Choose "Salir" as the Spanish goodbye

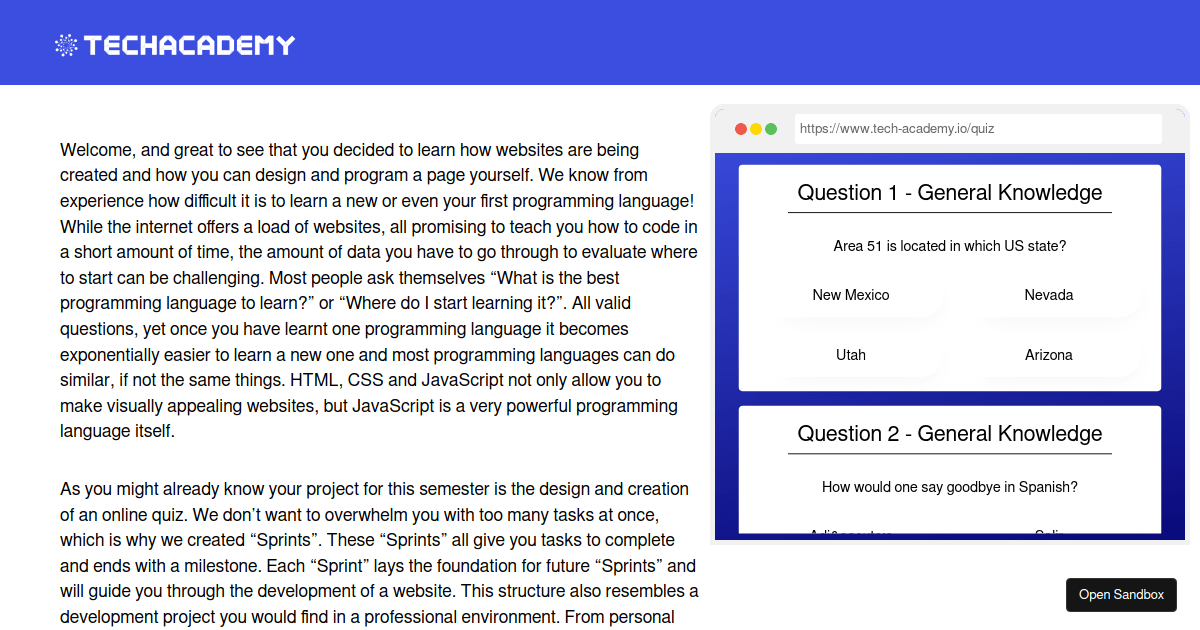click(1049, 533)
